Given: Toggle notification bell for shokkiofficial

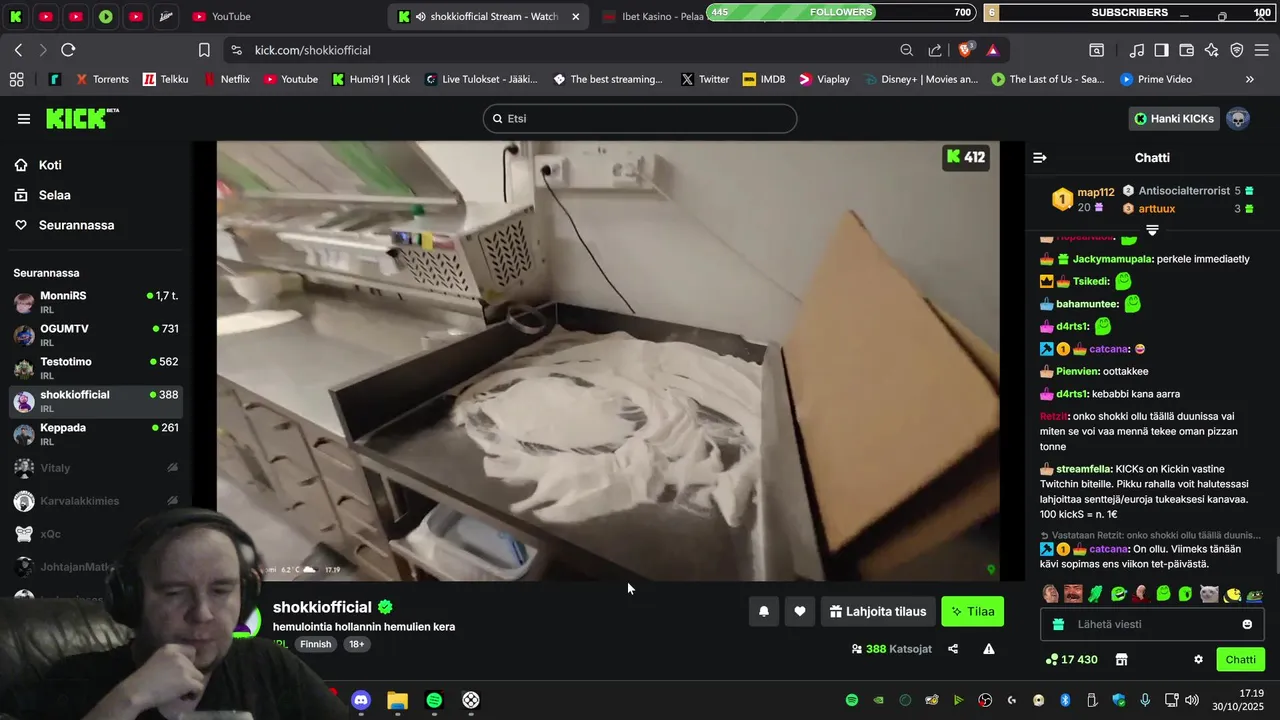Looking at the screenshot, I should [x=764, y=611].
